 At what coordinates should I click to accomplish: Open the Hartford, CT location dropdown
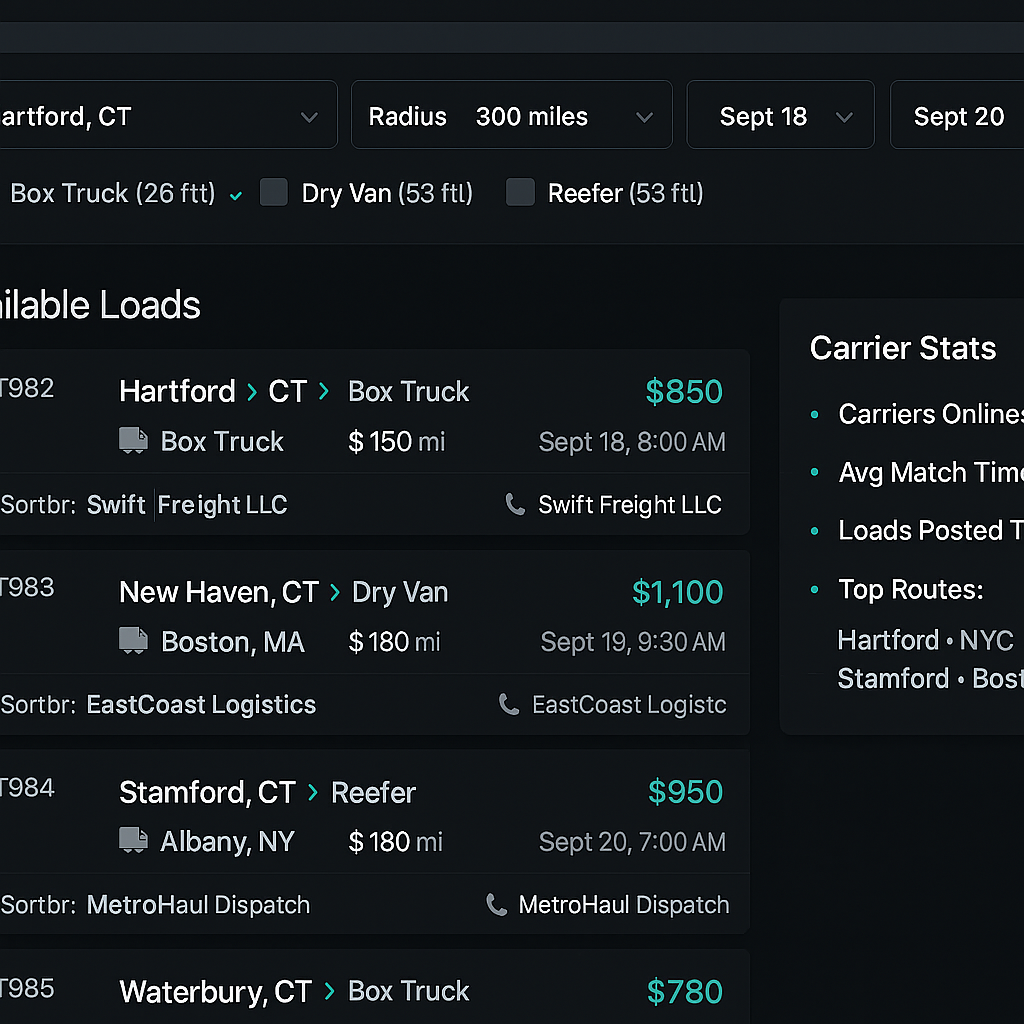tap(160, 116)
